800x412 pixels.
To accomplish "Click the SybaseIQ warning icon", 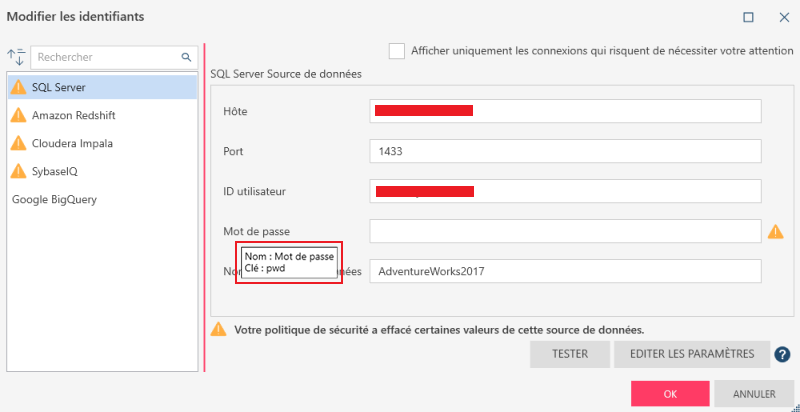I will pos(18,172).
